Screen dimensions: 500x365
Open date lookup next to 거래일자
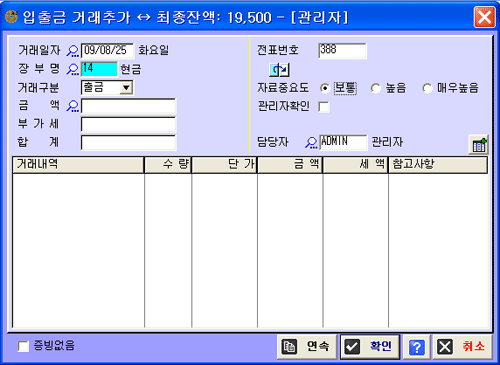pyautogui.click(x=72, y=51)
